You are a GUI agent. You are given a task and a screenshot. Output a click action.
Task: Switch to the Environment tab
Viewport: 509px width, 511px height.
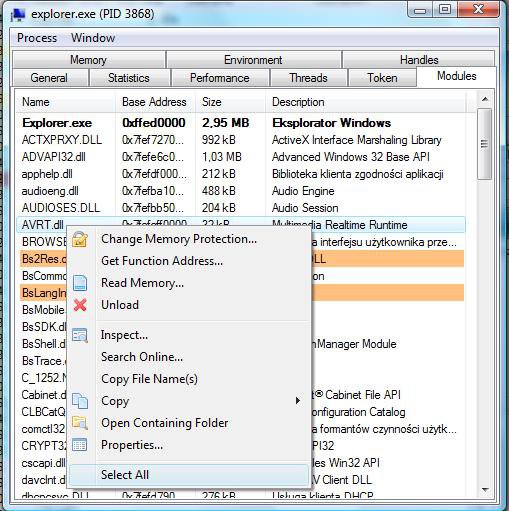[x=253, y=60]
